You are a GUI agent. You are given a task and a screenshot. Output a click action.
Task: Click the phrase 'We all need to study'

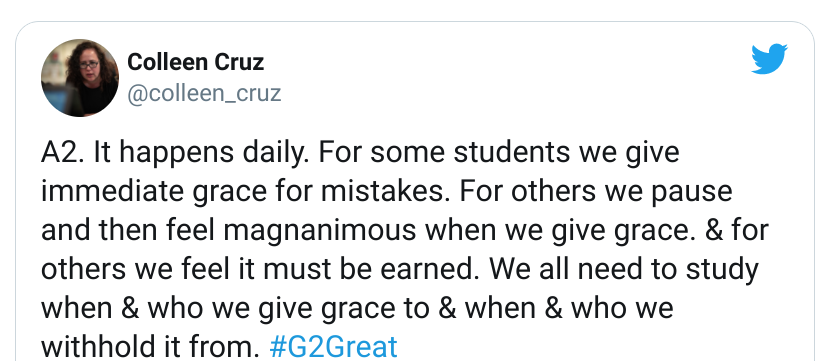point(624,269)
